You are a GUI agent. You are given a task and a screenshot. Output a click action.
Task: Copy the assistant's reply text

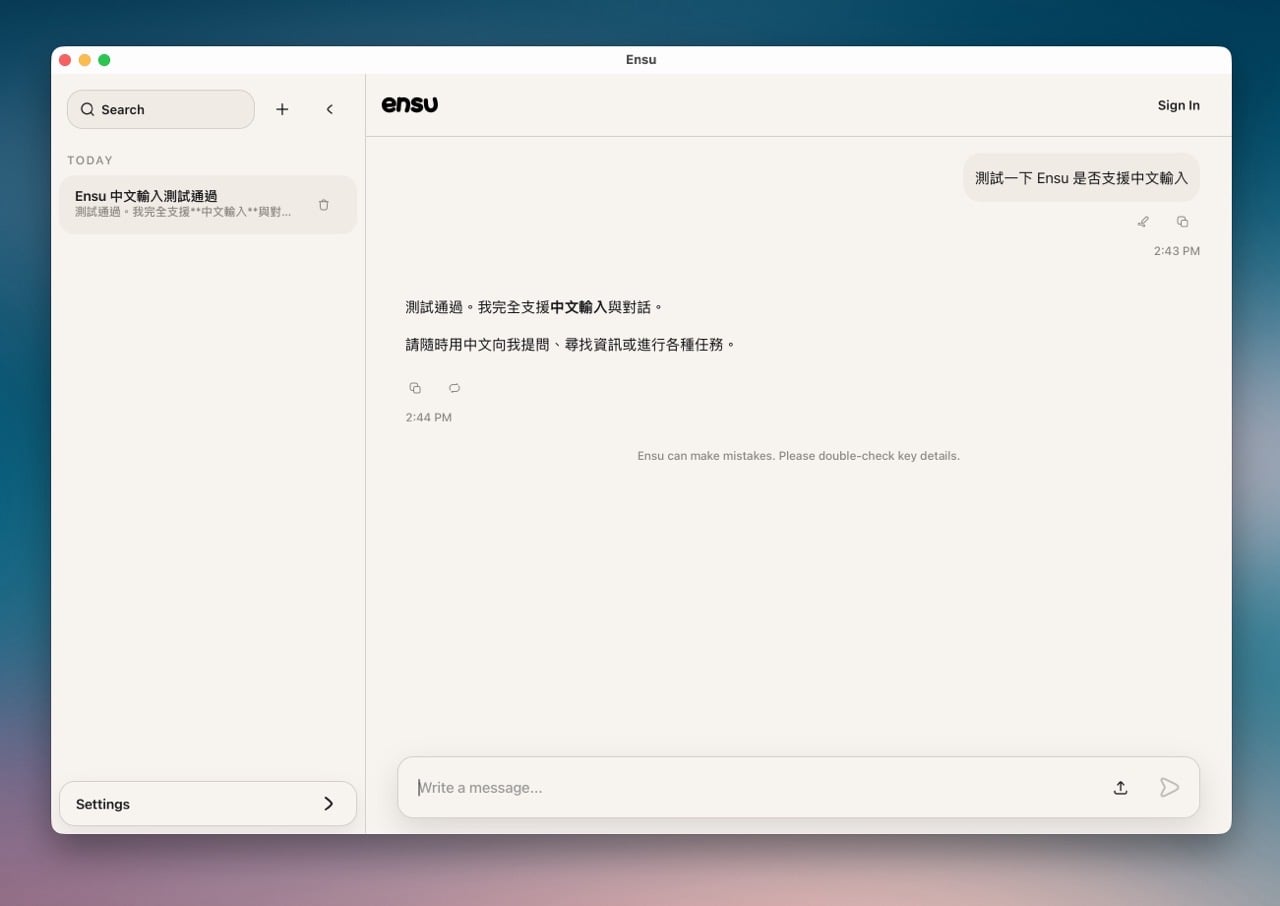(415, 388)
